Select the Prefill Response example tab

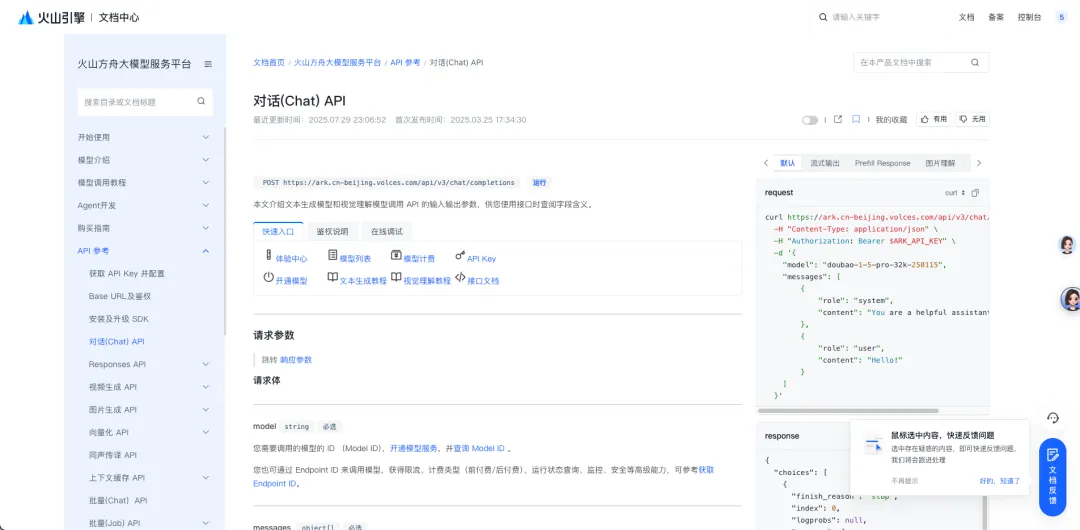882,163
